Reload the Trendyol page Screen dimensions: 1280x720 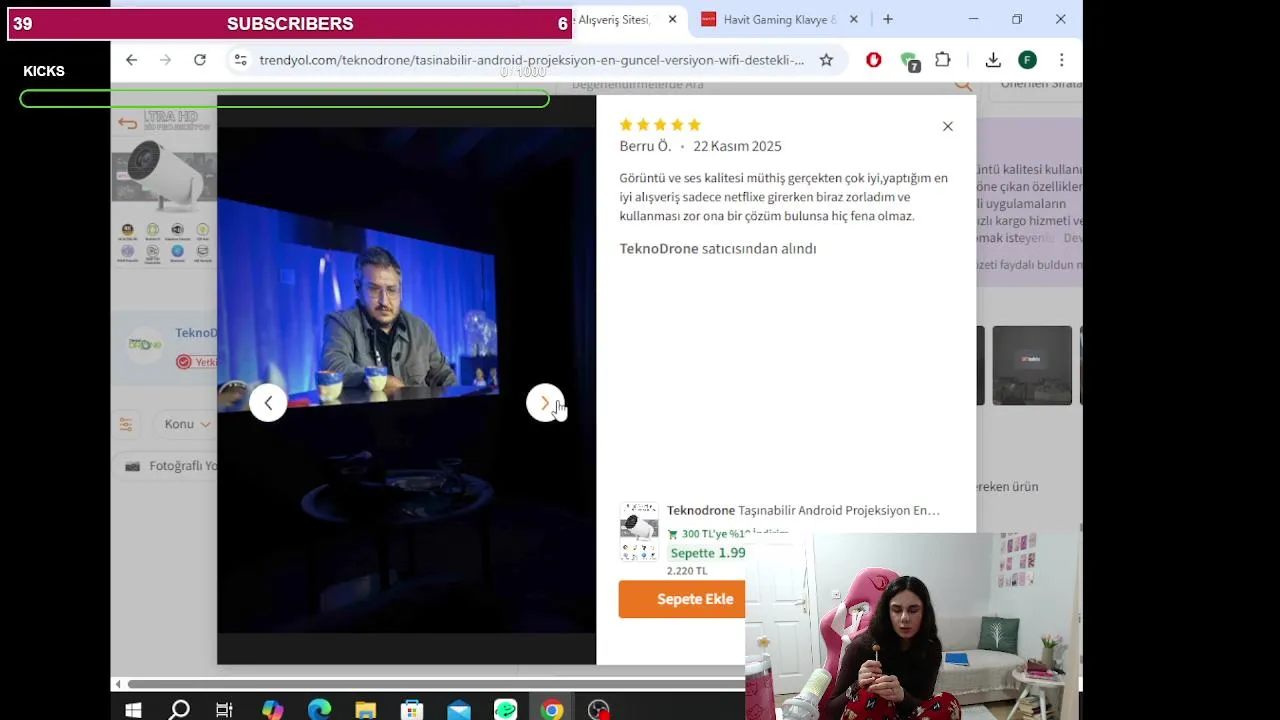(200, 60)
